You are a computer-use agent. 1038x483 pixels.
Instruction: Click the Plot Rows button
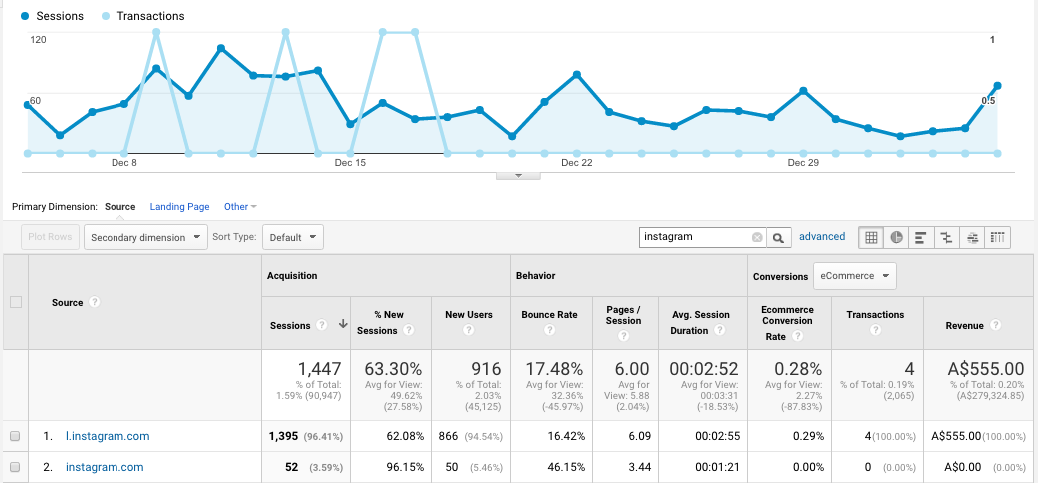[x=51, y=237]
